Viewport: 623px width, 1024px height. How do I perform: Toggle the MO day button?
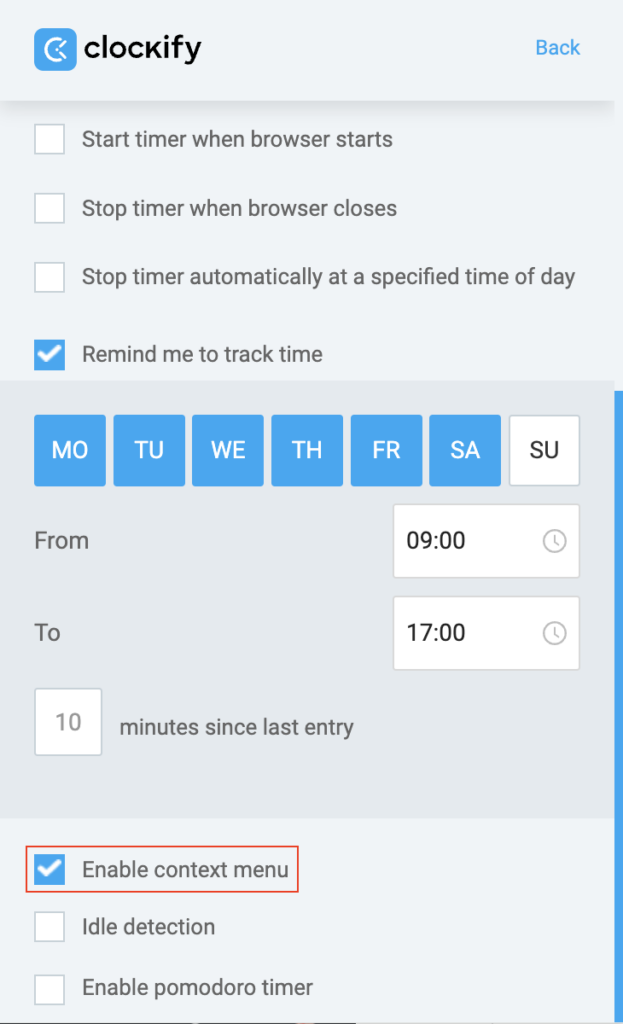pyautogui.click(x=70, y=451)
